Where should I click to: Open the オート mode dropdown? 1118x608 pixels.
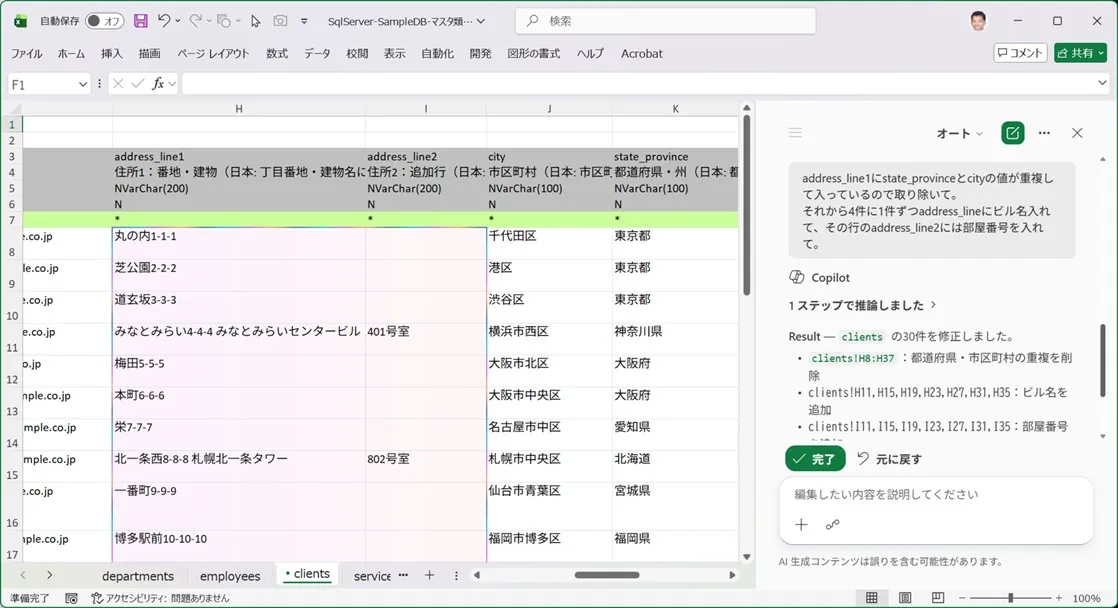tap(959, 133)
